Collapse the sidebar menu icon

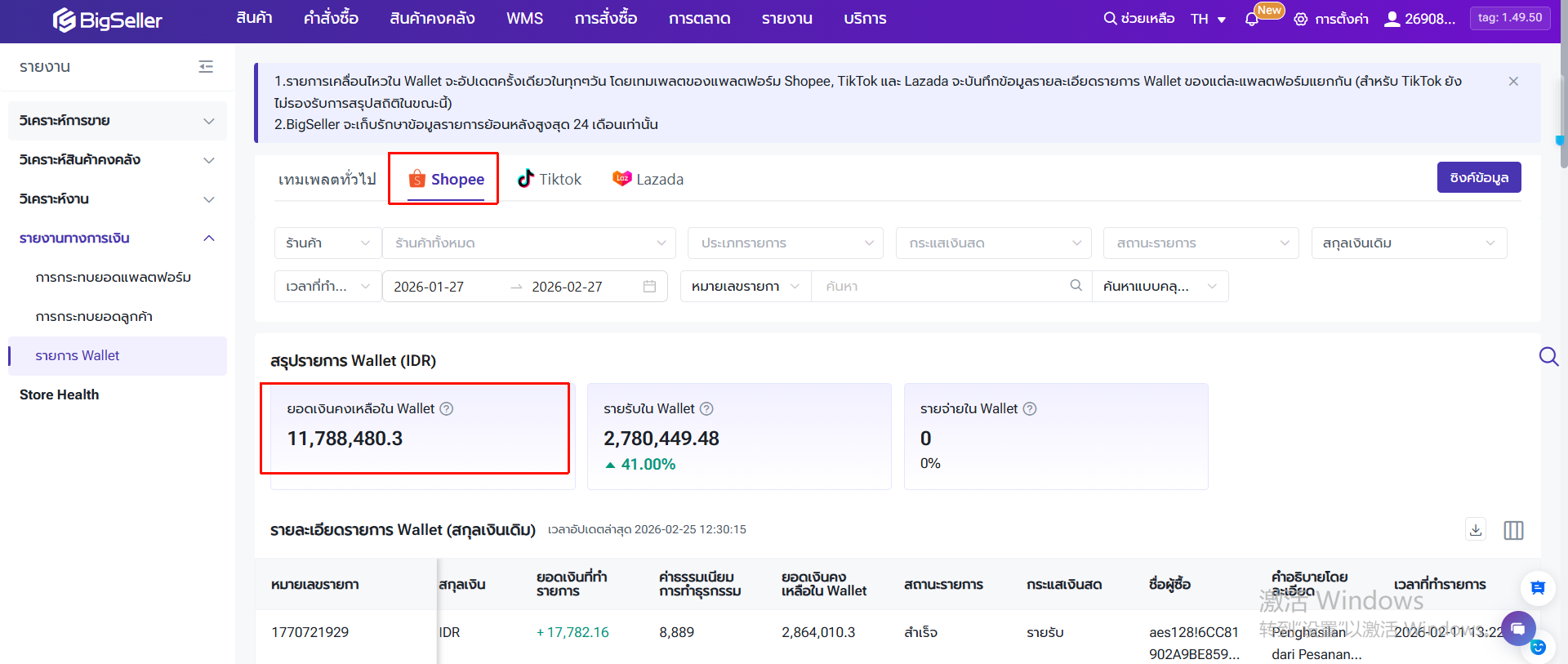(206, 67)
